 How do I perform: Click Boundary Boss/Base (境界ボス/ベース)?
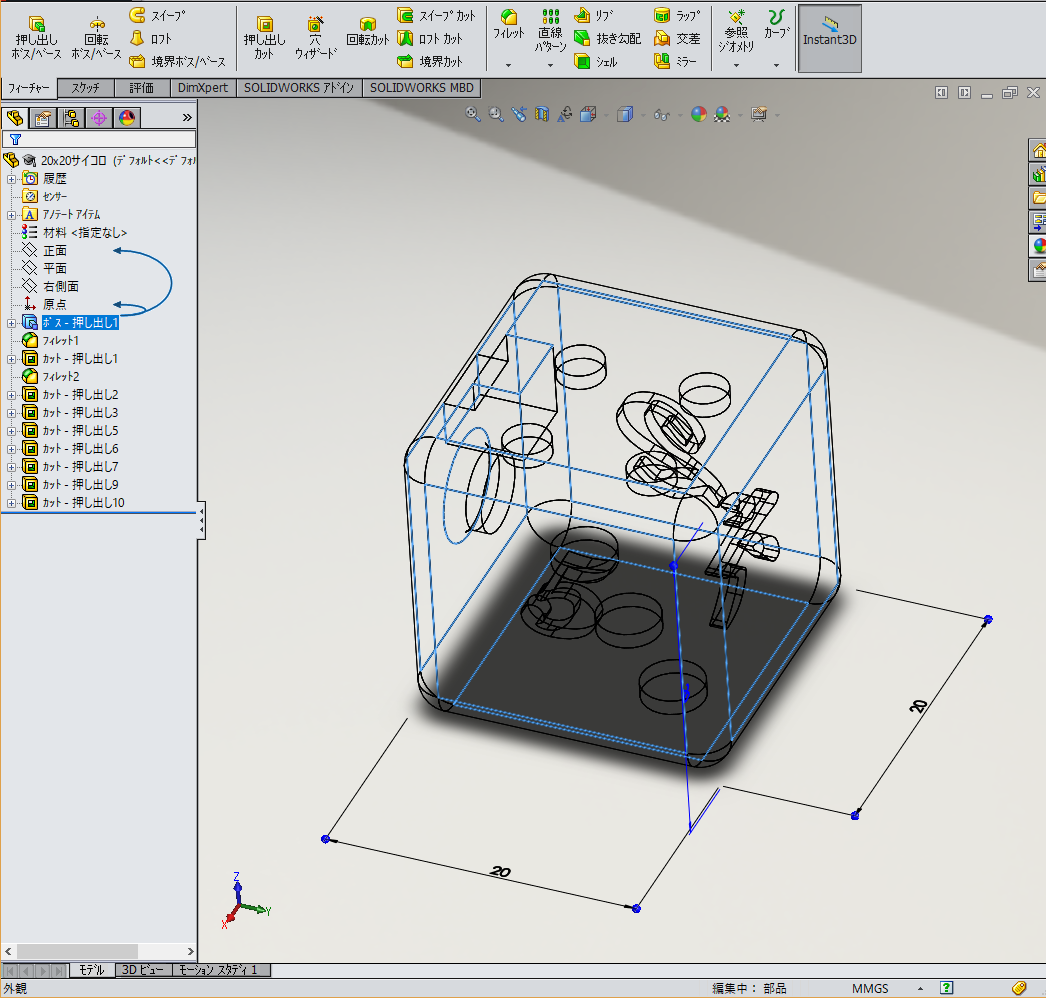[x=177, y=61]
